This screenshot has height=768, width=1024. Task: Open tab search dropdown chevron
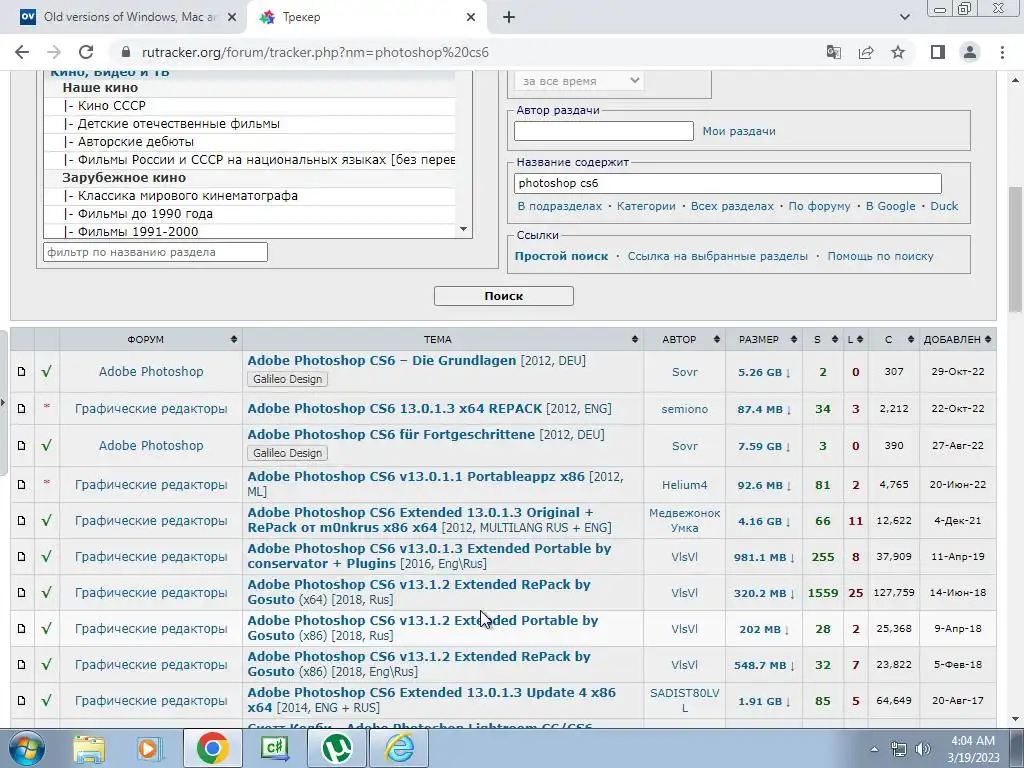904,17
